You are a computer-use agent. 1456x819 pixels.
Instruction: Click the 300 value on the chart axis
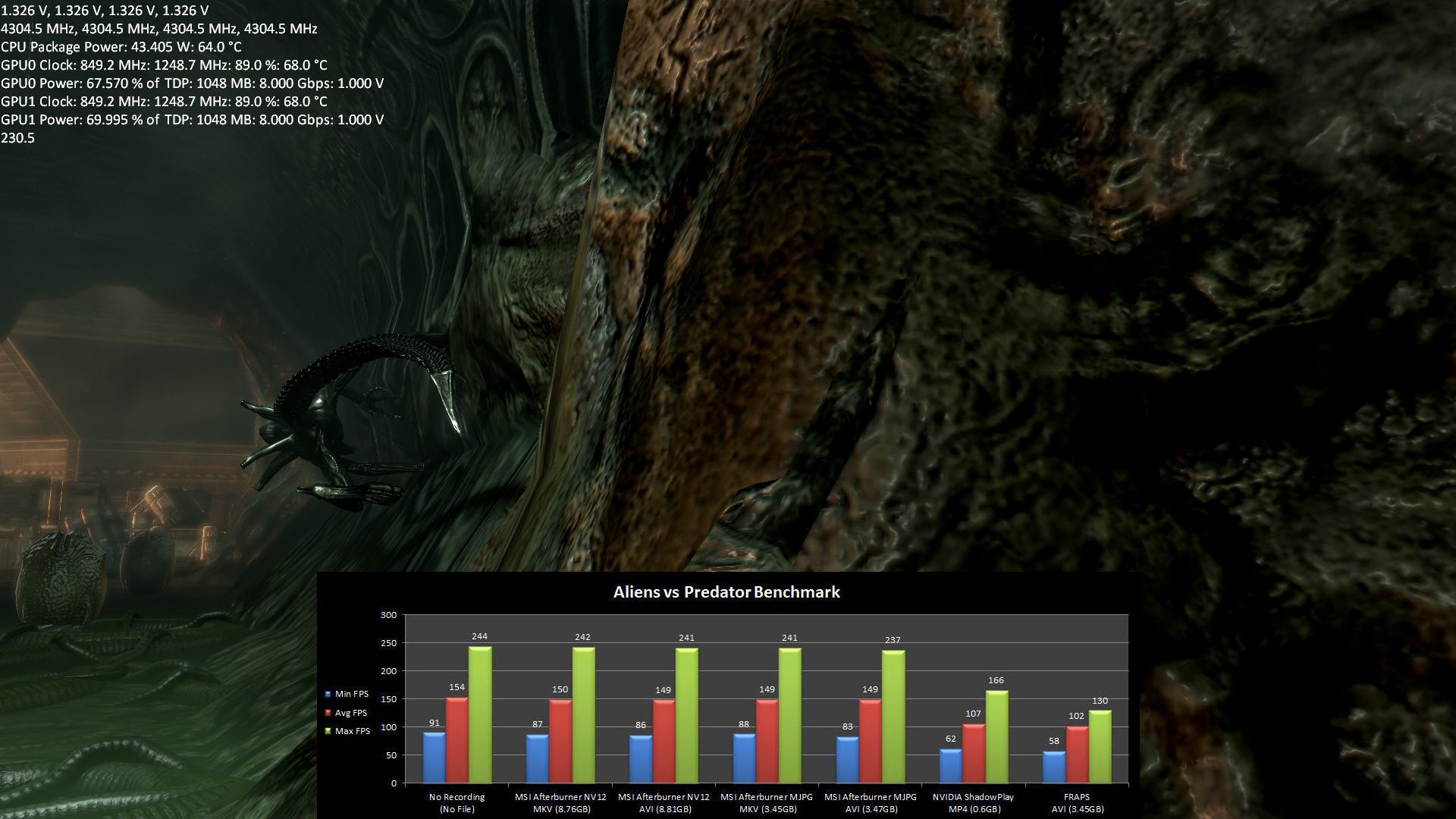388,615
